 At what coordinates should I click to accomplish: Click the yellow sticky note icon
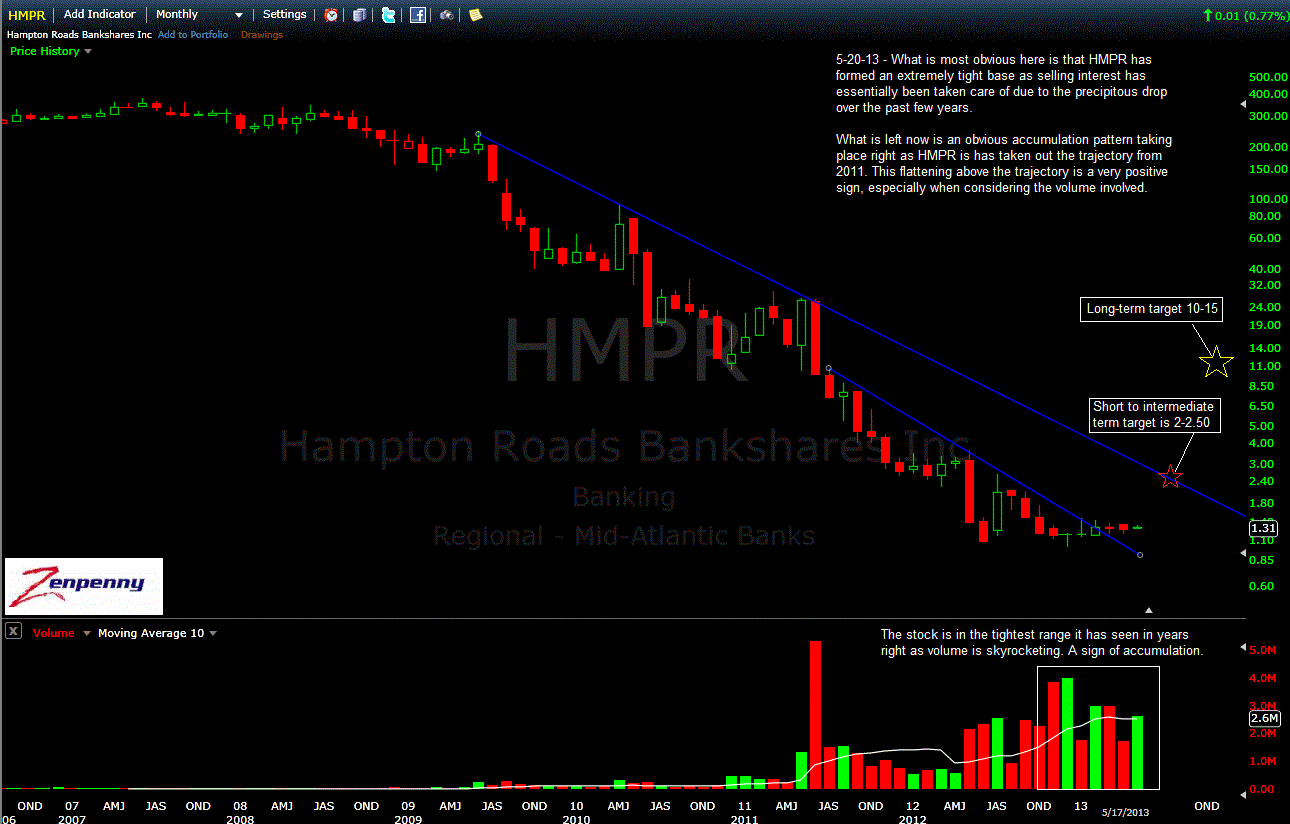pyautogui.click(x=475, y=15)
